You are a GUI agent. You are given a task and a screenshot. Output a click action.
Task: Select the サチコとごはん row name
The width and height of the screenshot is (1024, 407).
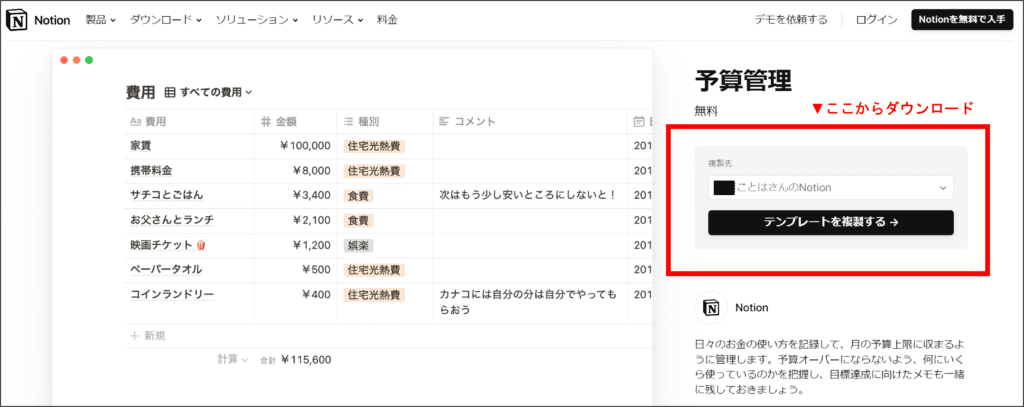click(167, 195)
